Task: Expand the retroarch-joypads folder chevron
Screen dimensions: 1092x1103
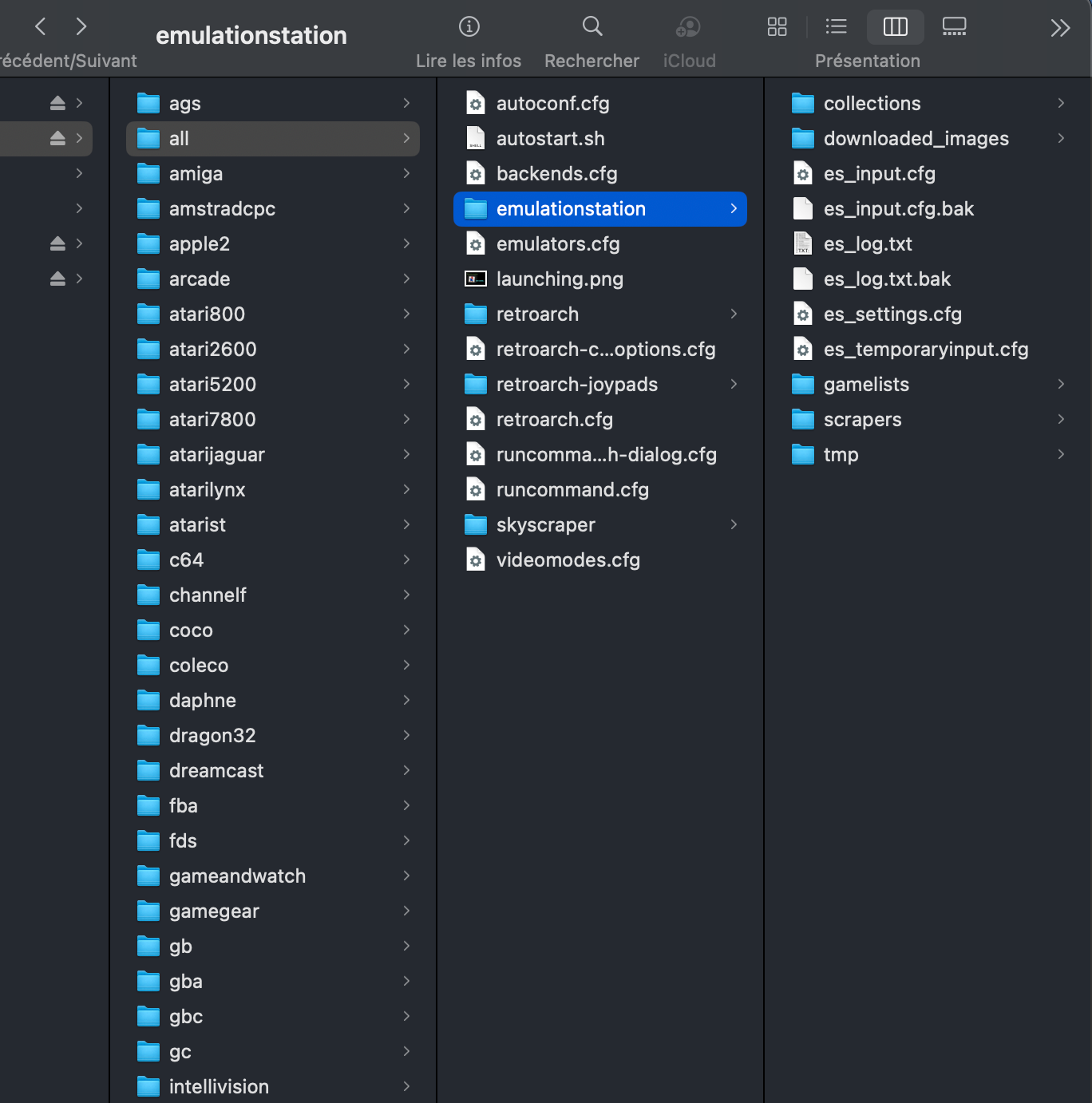Action: pyautogui.click(x=734, y=384)
